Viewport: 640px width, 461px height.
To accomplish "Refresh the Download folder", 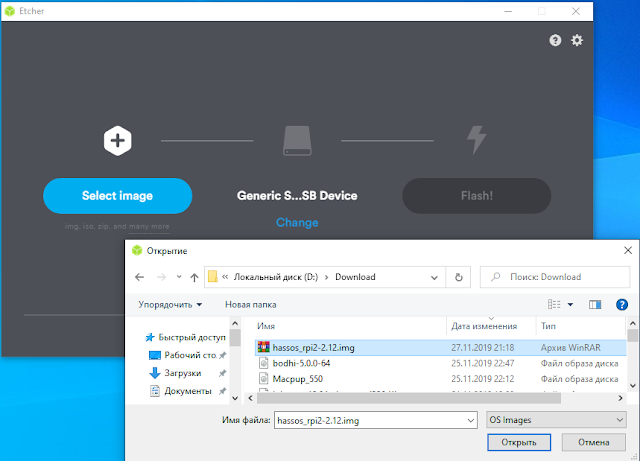I will 459,277.
